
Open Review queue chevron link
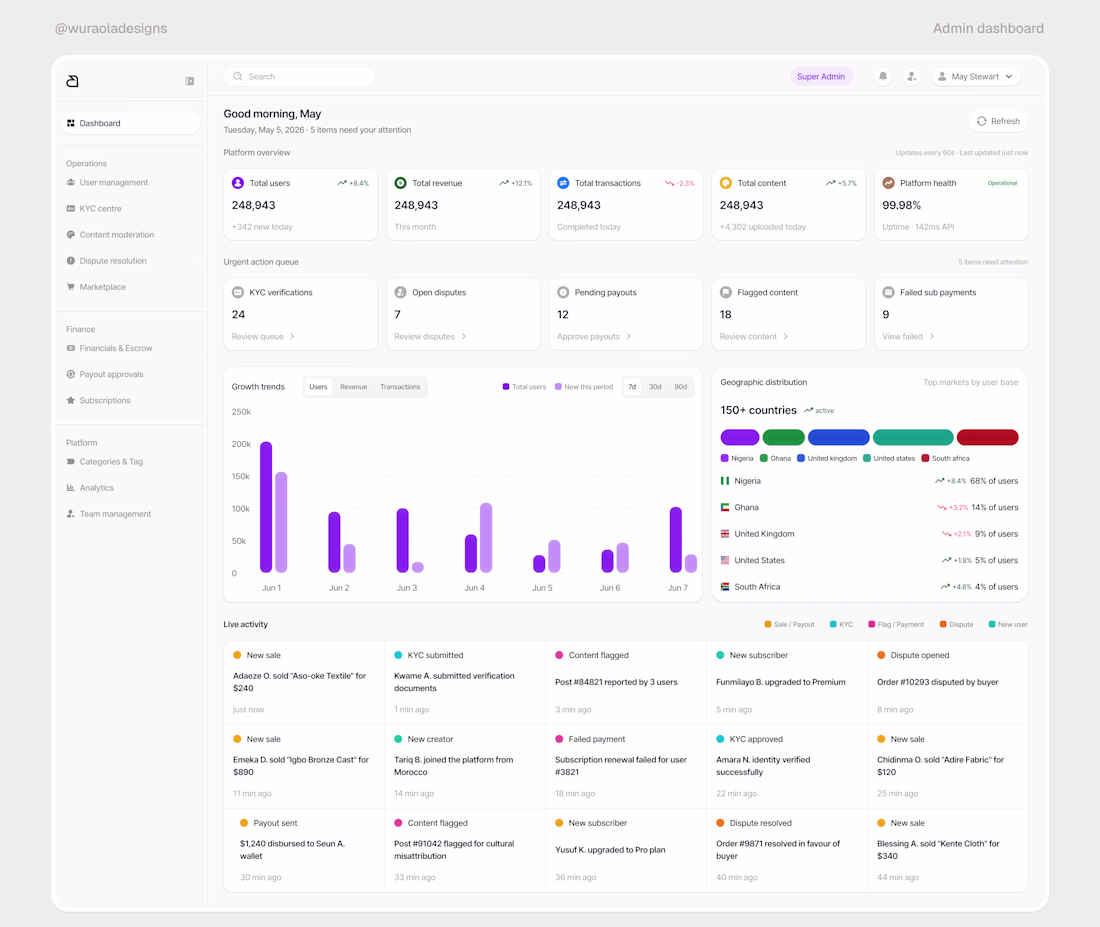click(x=263, y=337)
